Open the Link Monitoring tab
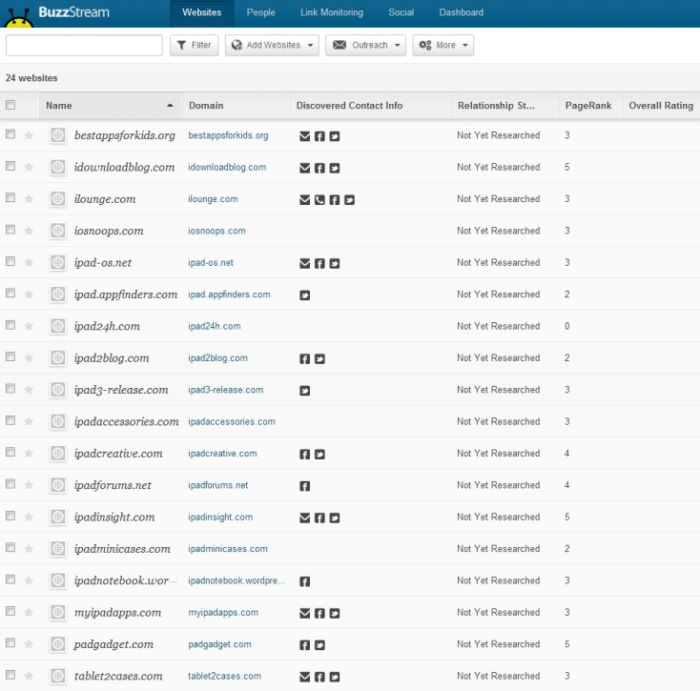700x691 pixels. [x=332, y=12]
